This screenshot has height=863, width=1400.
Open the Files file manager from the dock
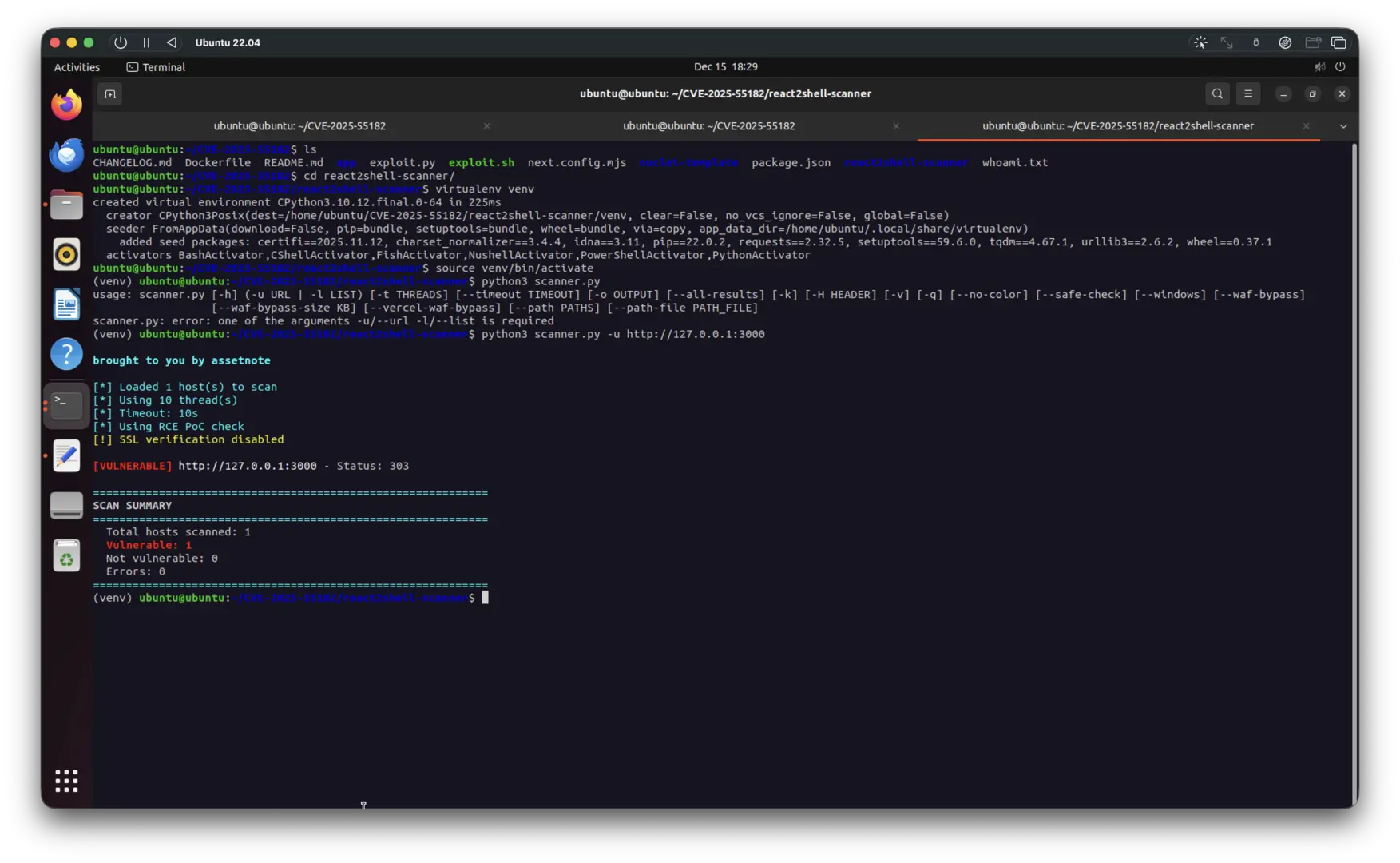pyautogui.click(x=66, y=205)
